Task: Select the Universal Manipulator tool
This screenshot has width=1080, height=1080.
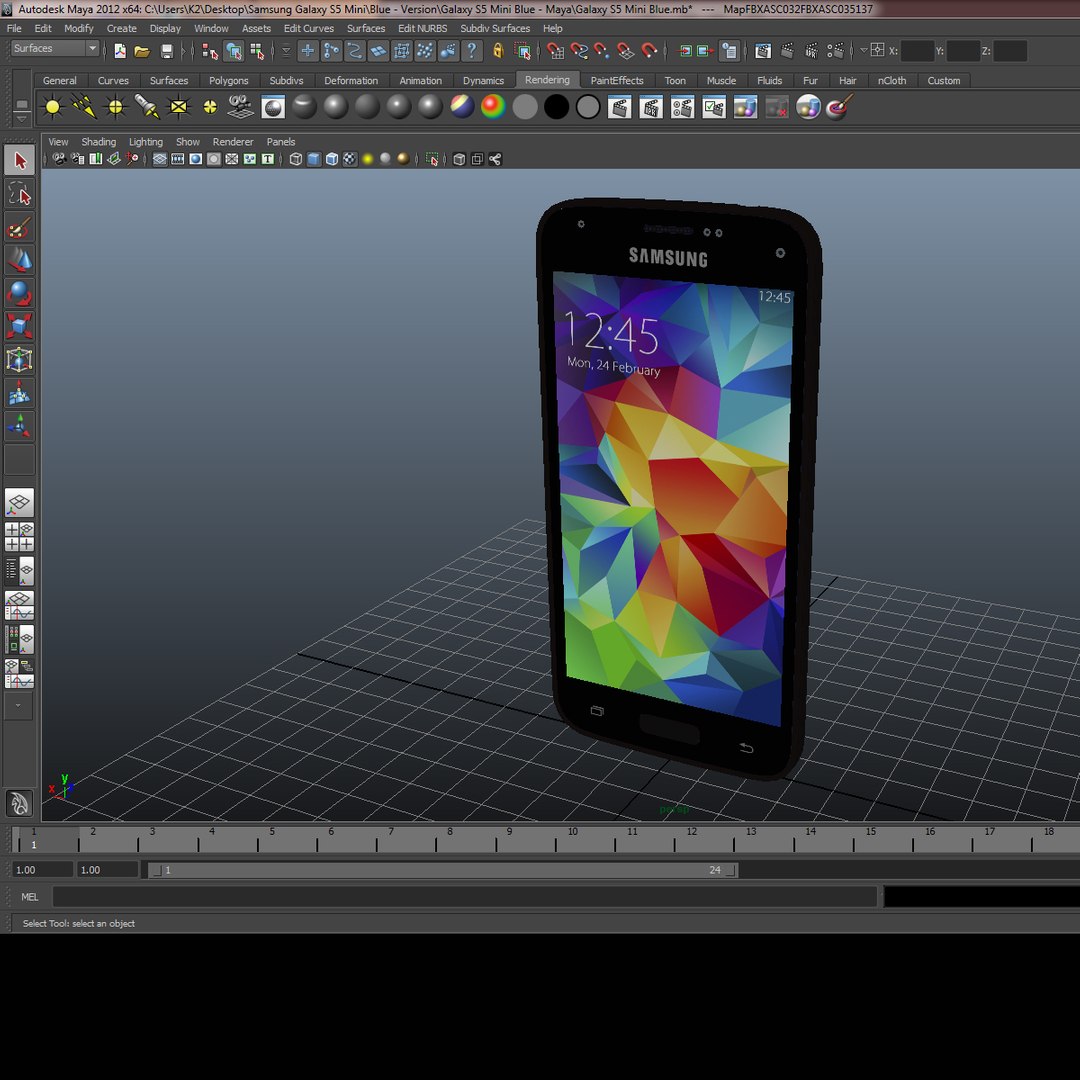Action: tap(19, 360)
